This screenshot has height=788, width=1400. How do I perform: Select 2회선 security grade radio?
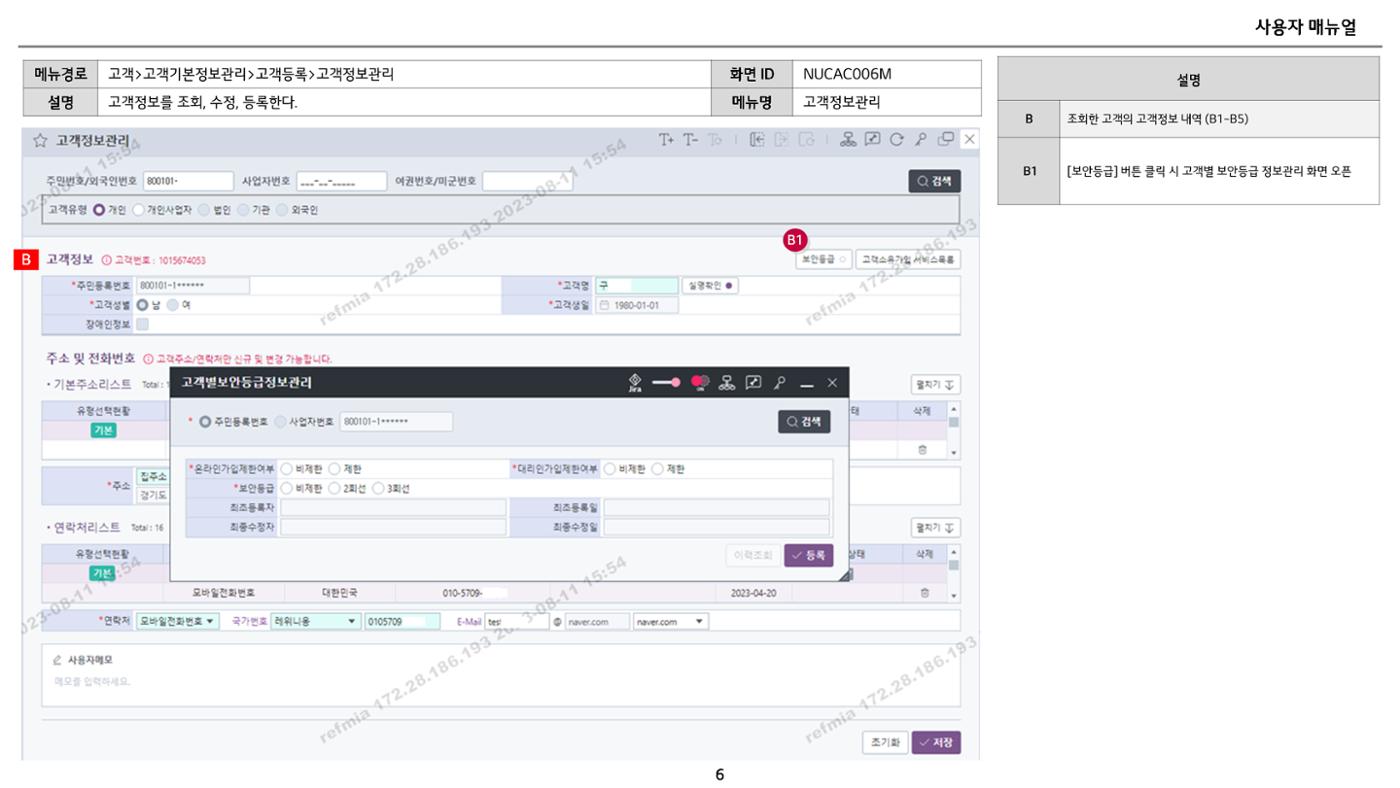pyautogui.click(x=335, y=489)
